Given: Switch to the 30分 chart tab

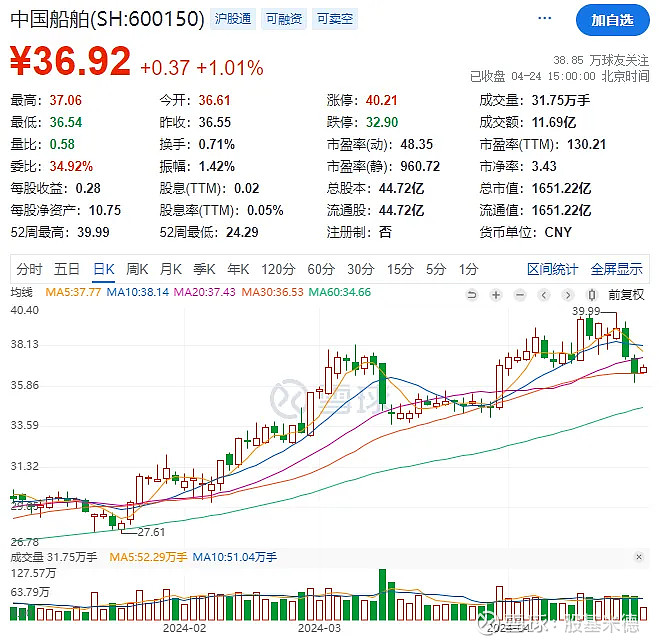Looking at the screenshot, I should [x=361, y=269].
